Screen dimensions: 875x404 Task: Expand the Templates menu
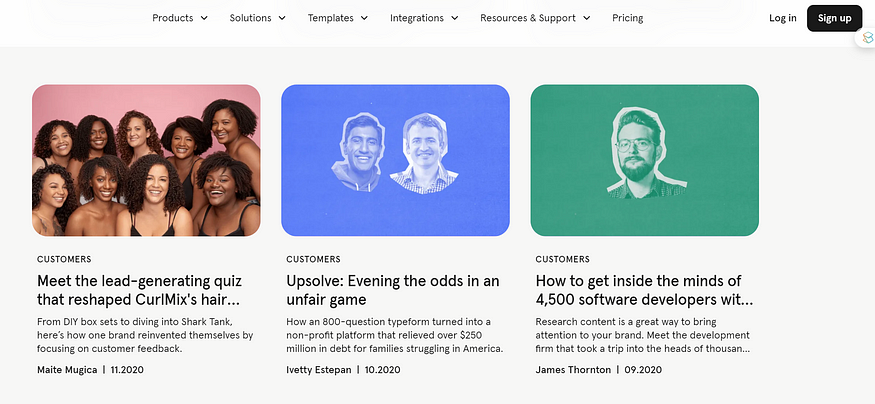point(338,18)
